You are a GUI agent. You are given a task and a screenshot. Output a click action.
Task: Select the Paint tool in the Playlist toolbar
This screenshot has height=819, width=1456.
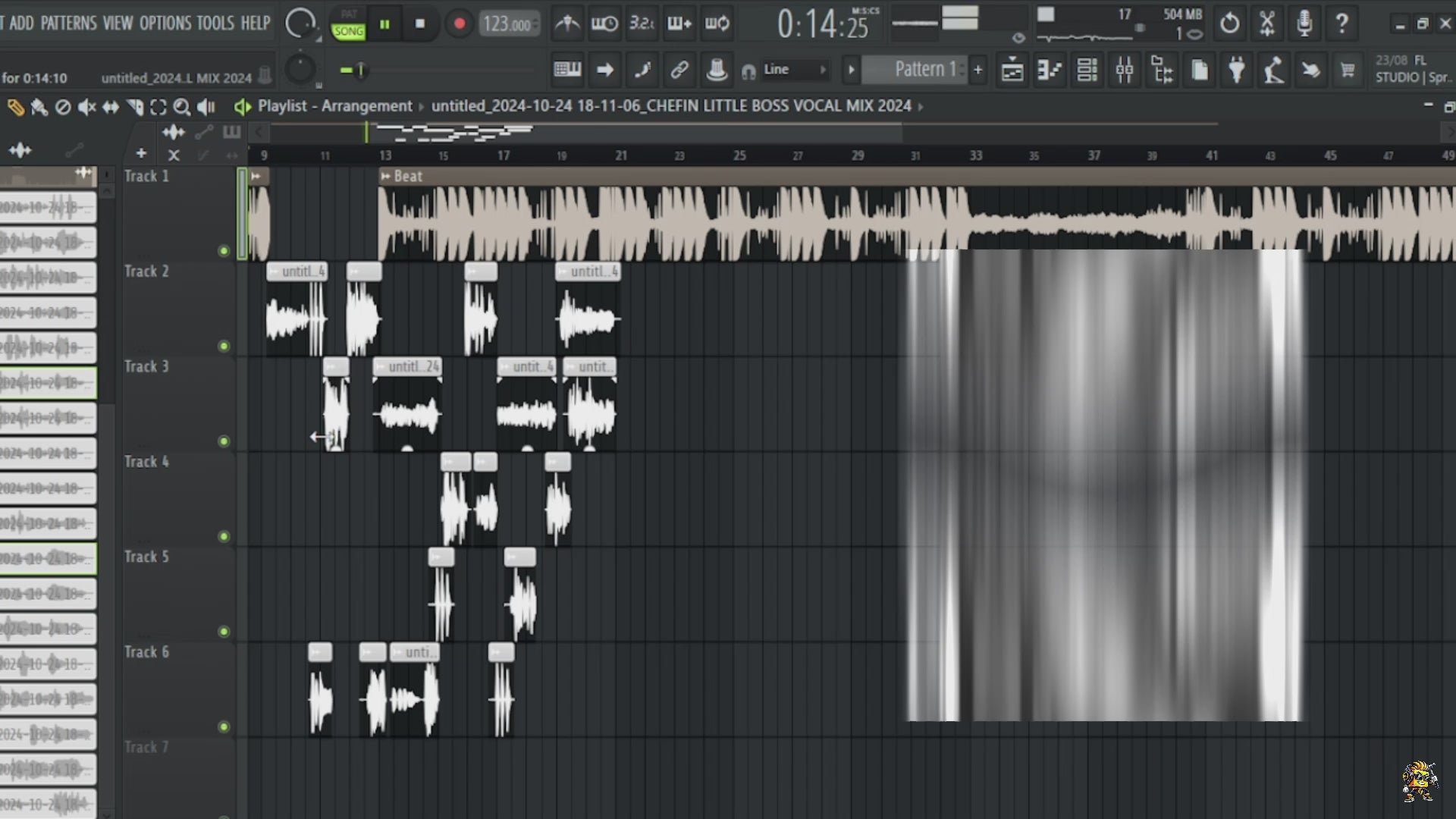(x=39, y=107)
